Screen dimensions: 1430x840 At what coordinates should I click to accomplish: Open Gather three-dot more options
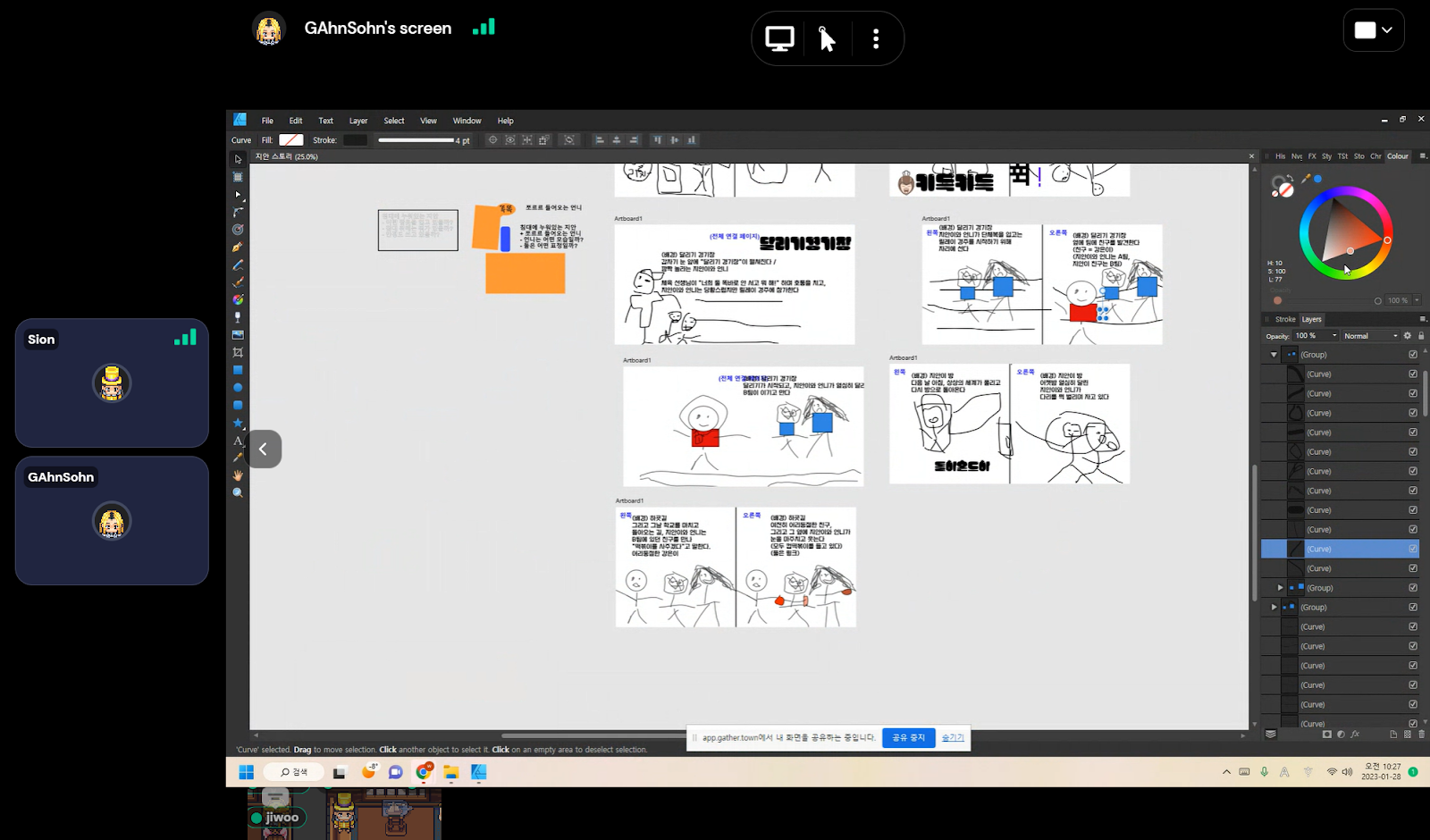876,38
